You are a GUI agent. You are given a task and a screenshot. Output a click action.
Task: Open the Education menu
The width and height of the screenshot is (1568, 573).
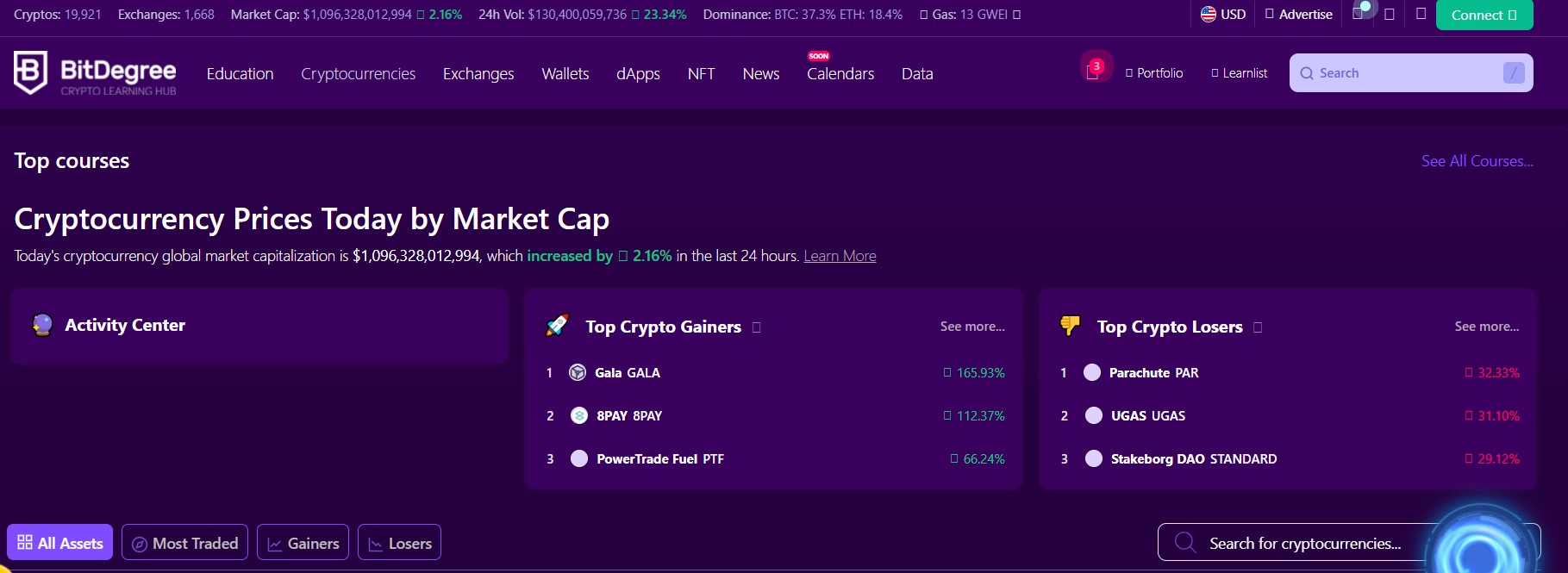[240, 73]
